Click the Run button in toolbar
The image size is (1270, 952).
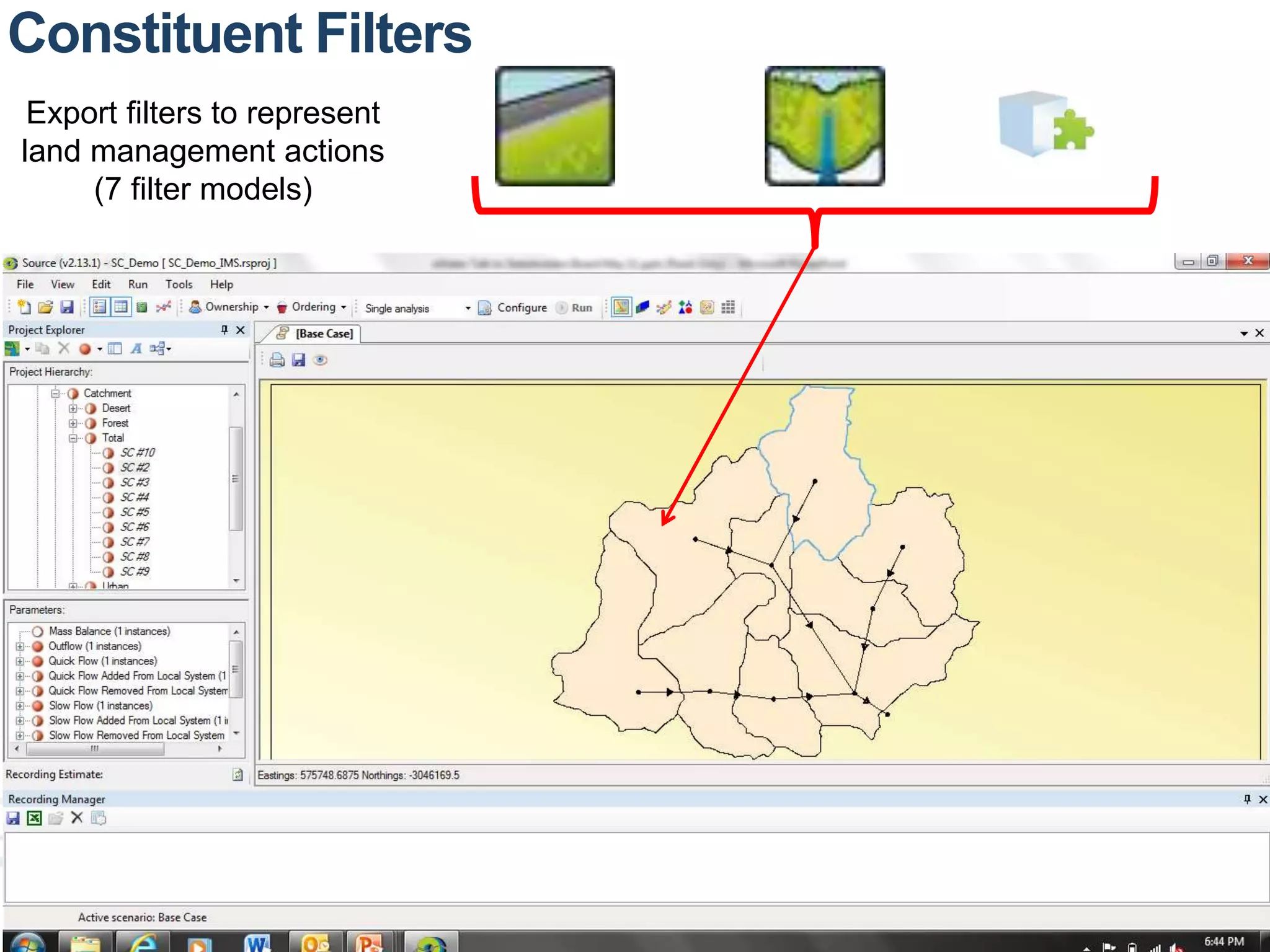coord(574,307)
